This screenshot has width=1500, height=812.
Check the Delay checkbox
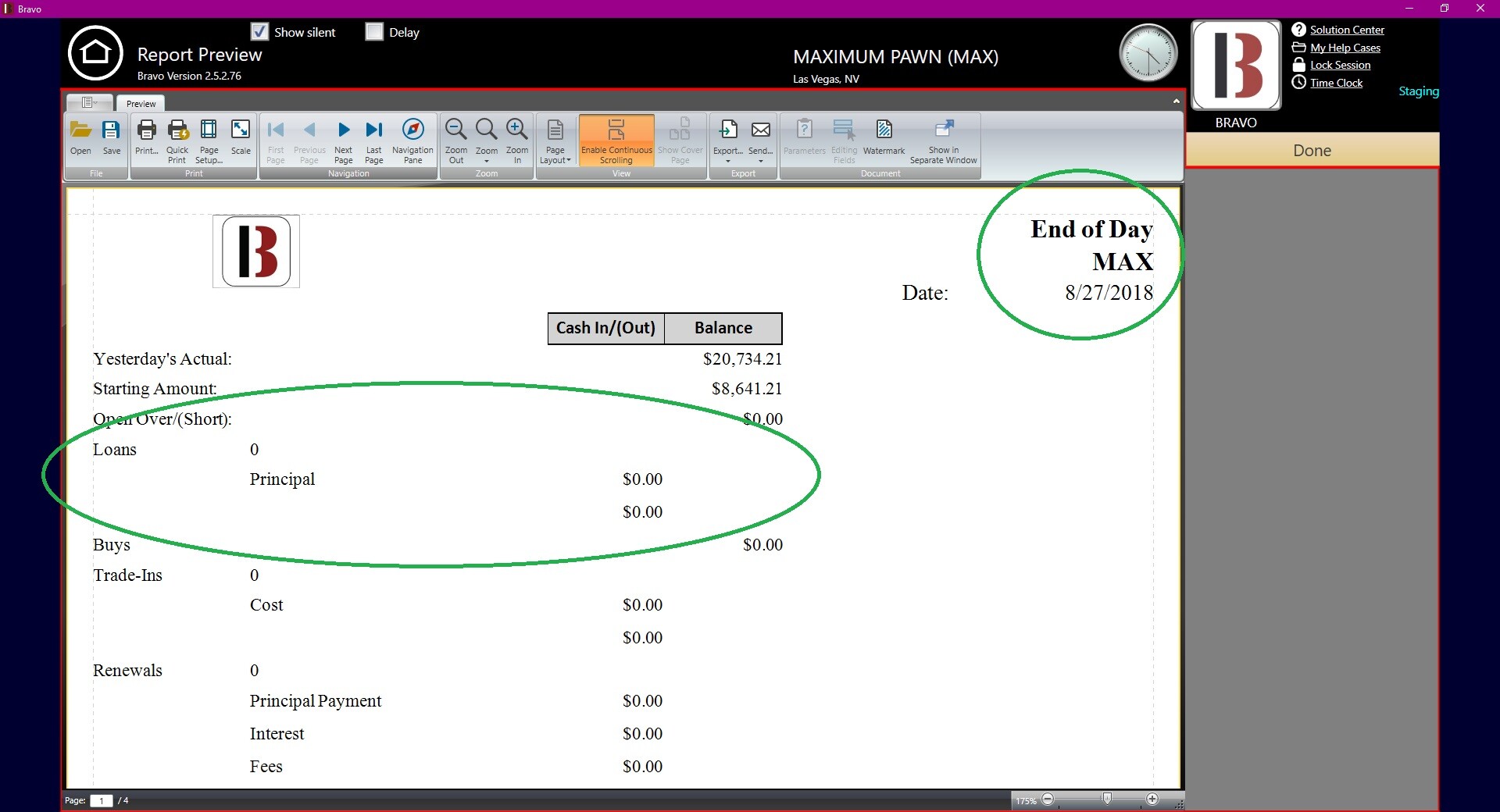click(374, 32)
